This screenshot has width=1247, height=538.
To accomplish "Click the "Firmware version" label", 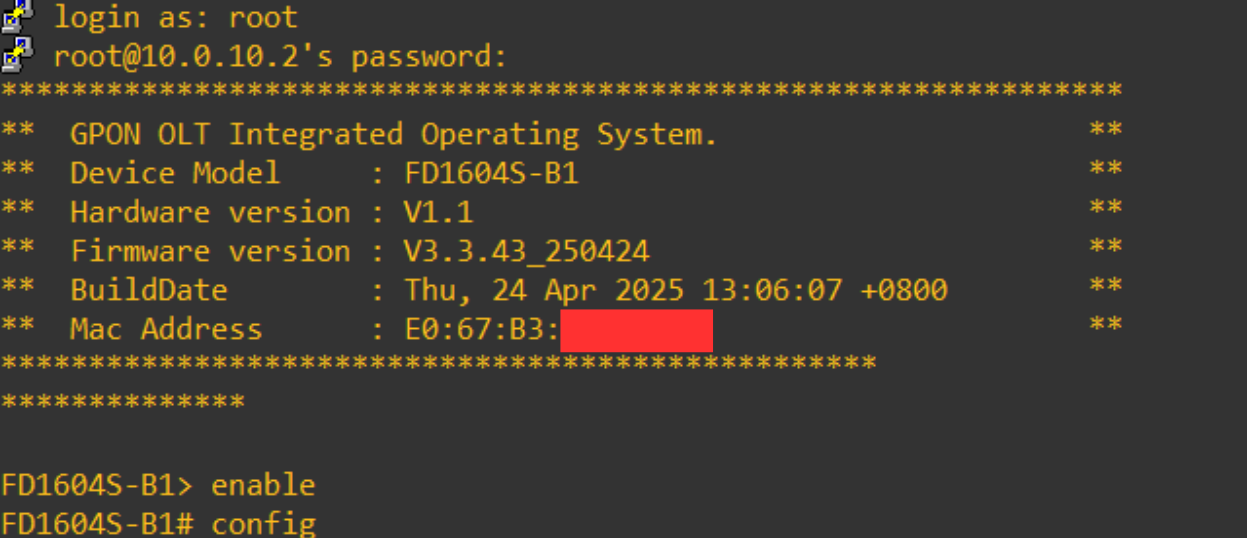I will pyautogui.click(x=210, y=251).
